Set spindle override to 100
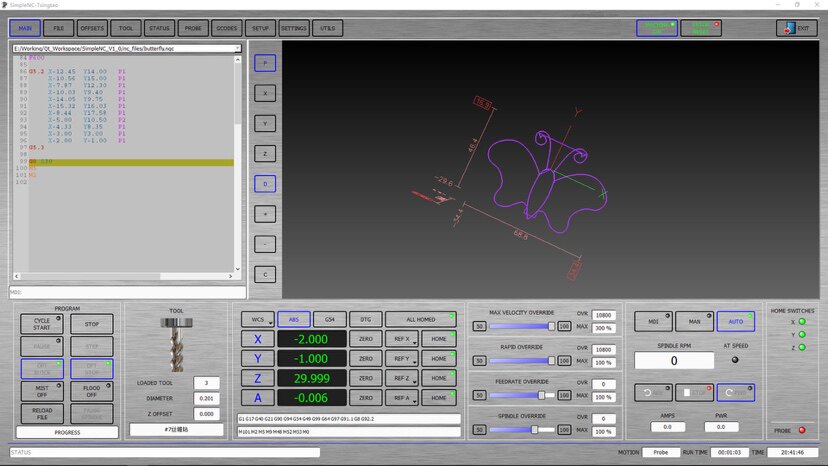This screenshot has width=828, height=466. tap(564, 430)
